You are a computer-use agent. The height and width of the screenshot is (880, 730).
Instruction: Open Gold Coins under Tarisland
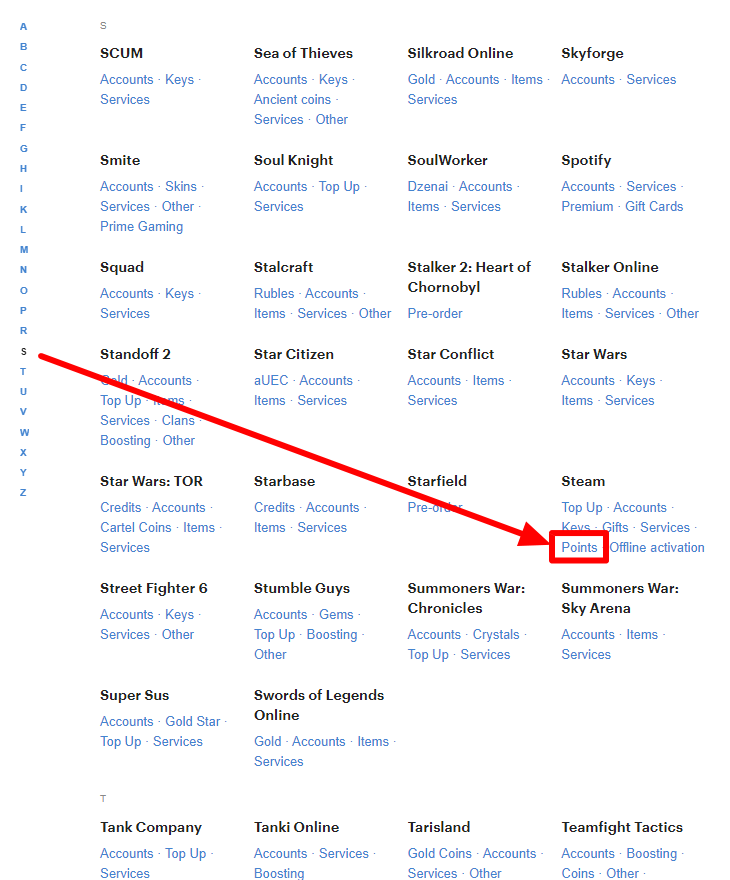439,854
